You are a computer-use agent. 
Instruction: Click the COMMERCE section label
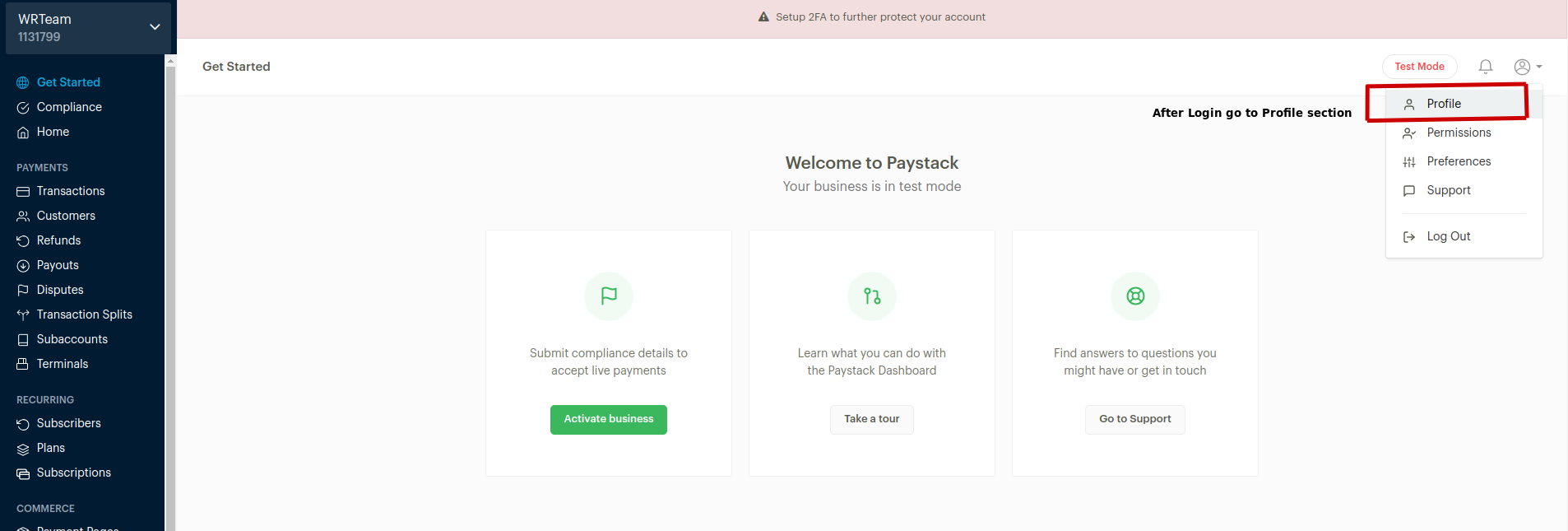pos(45,509)
